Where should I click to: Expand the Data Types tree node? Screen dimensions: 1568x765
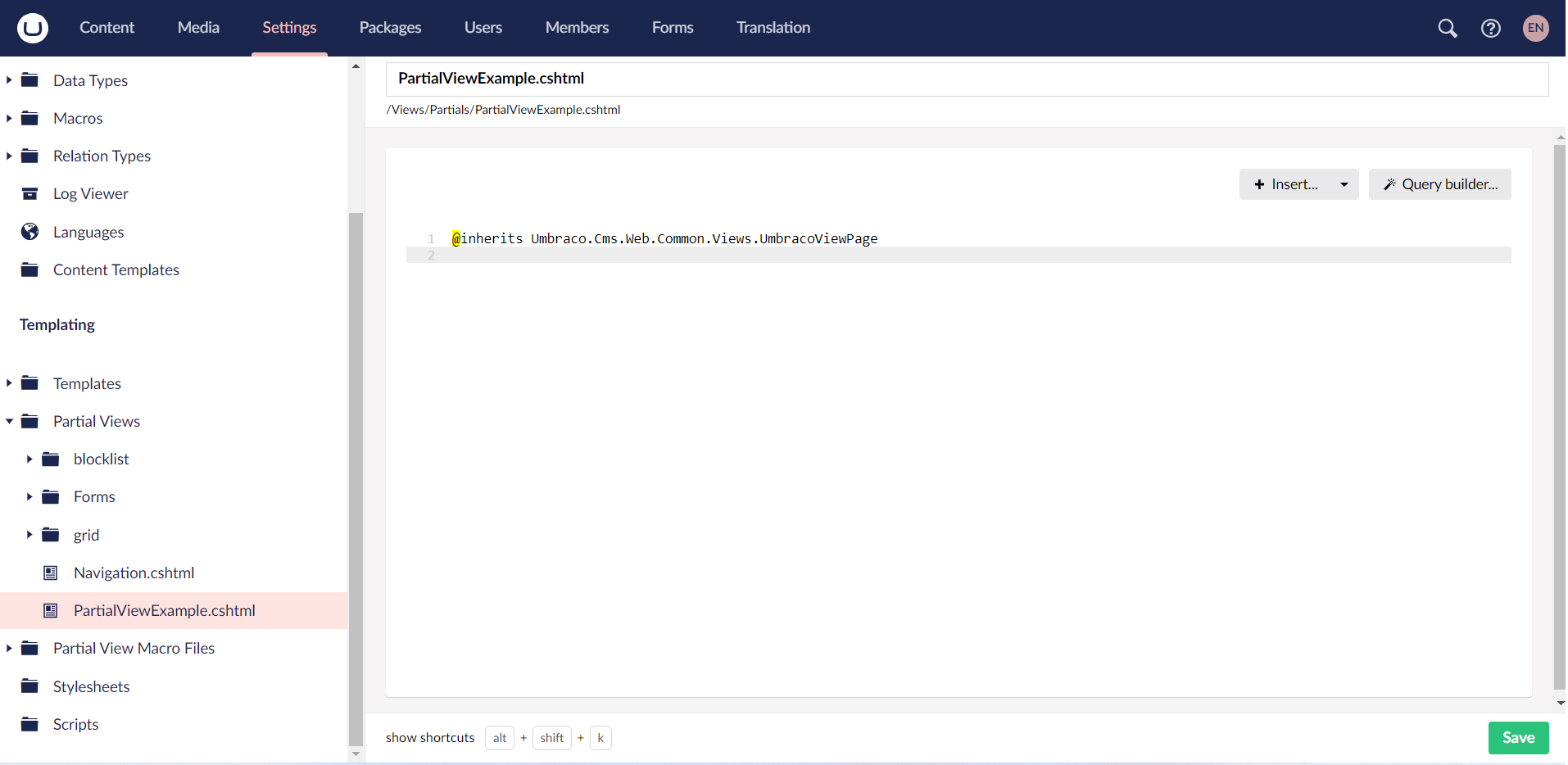9,80
